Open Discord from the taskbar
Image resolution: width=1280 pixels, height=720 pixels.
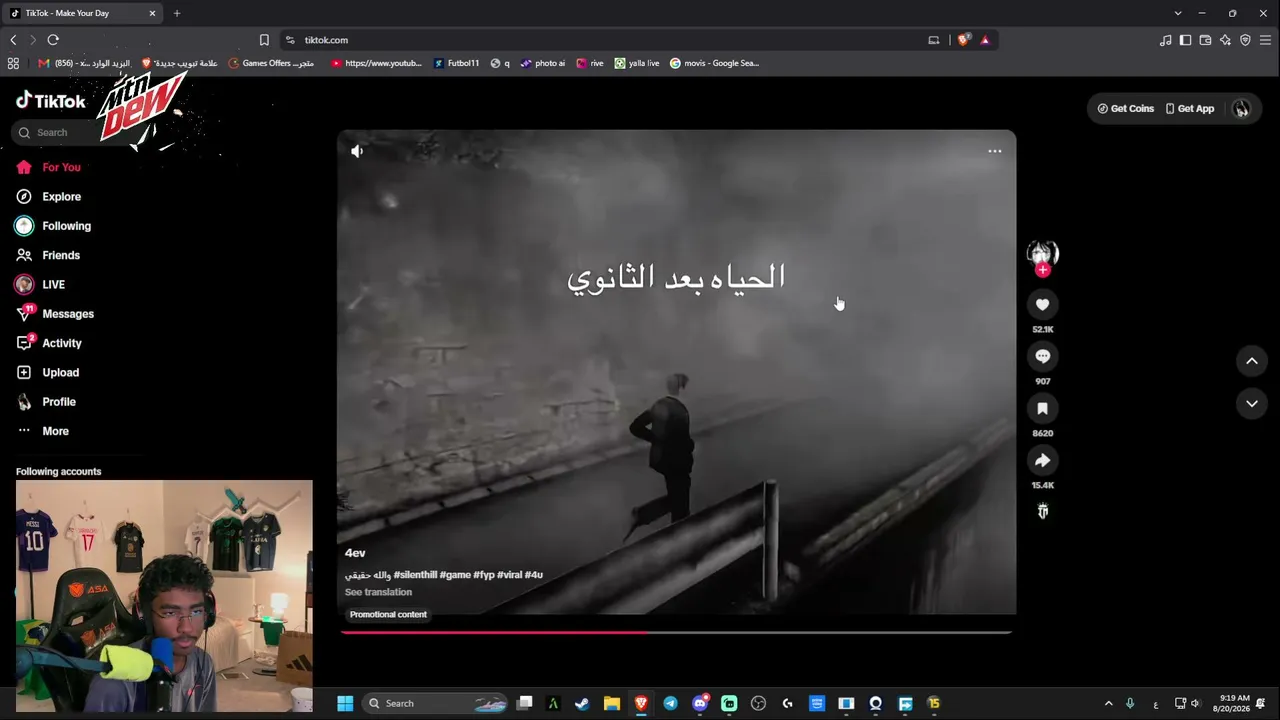(x=700, y=703)
